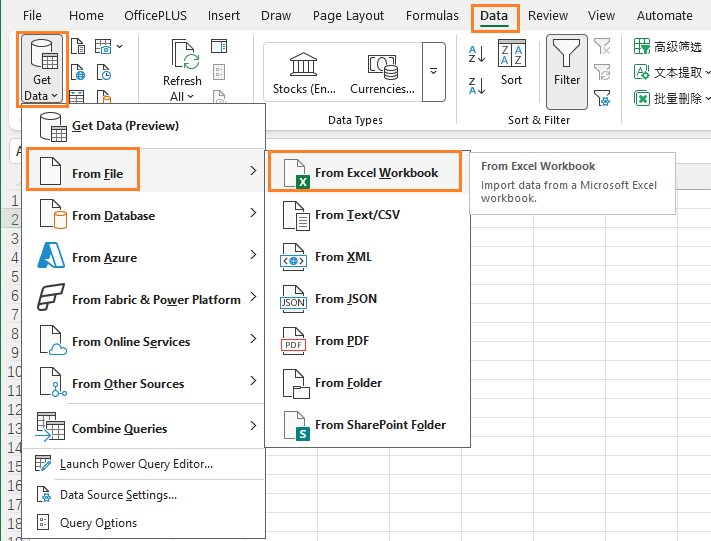Choose the Currencies data type
The width and height of the screenshot is (711, 541).
[382, 73]
